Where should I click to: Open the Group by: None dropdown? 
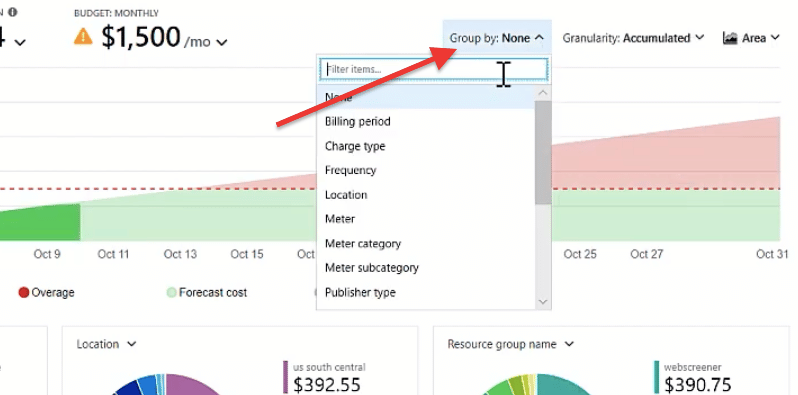pos(497,38)
